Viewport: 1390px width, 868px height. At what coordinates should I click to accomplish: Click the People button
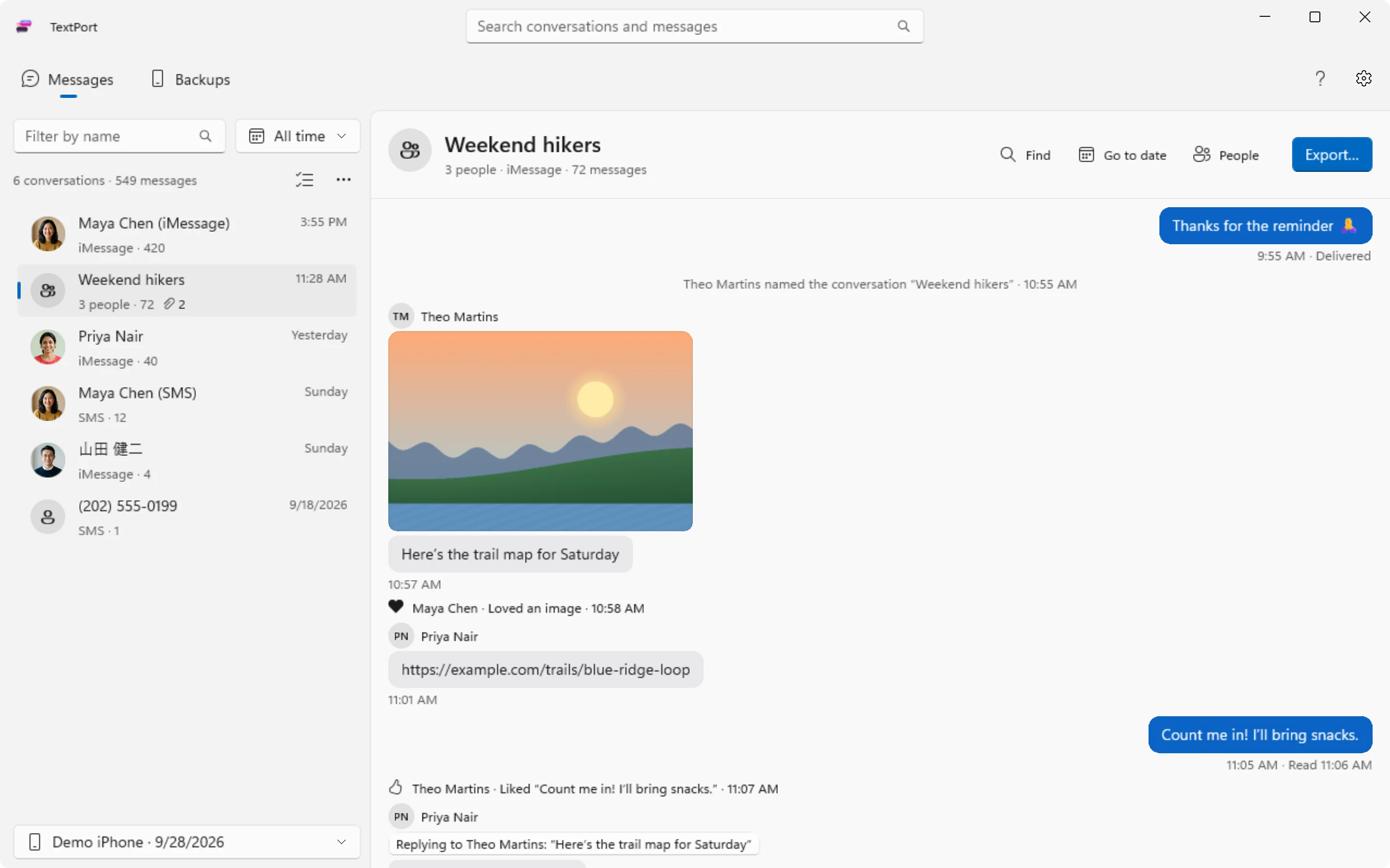point(1225,155)
